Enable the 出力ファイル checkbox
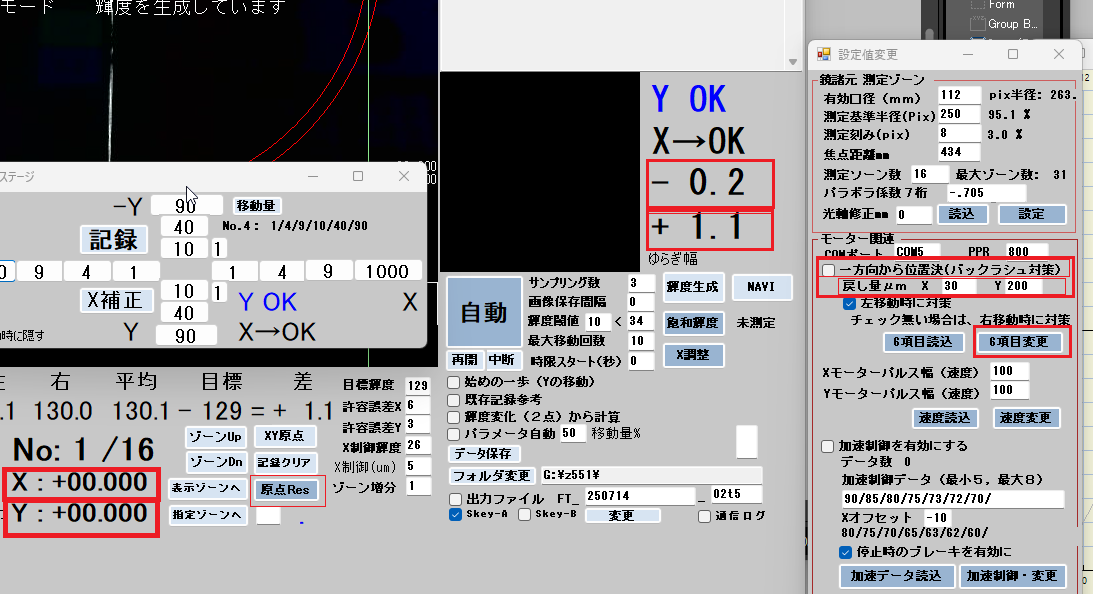 pos(456,498)
